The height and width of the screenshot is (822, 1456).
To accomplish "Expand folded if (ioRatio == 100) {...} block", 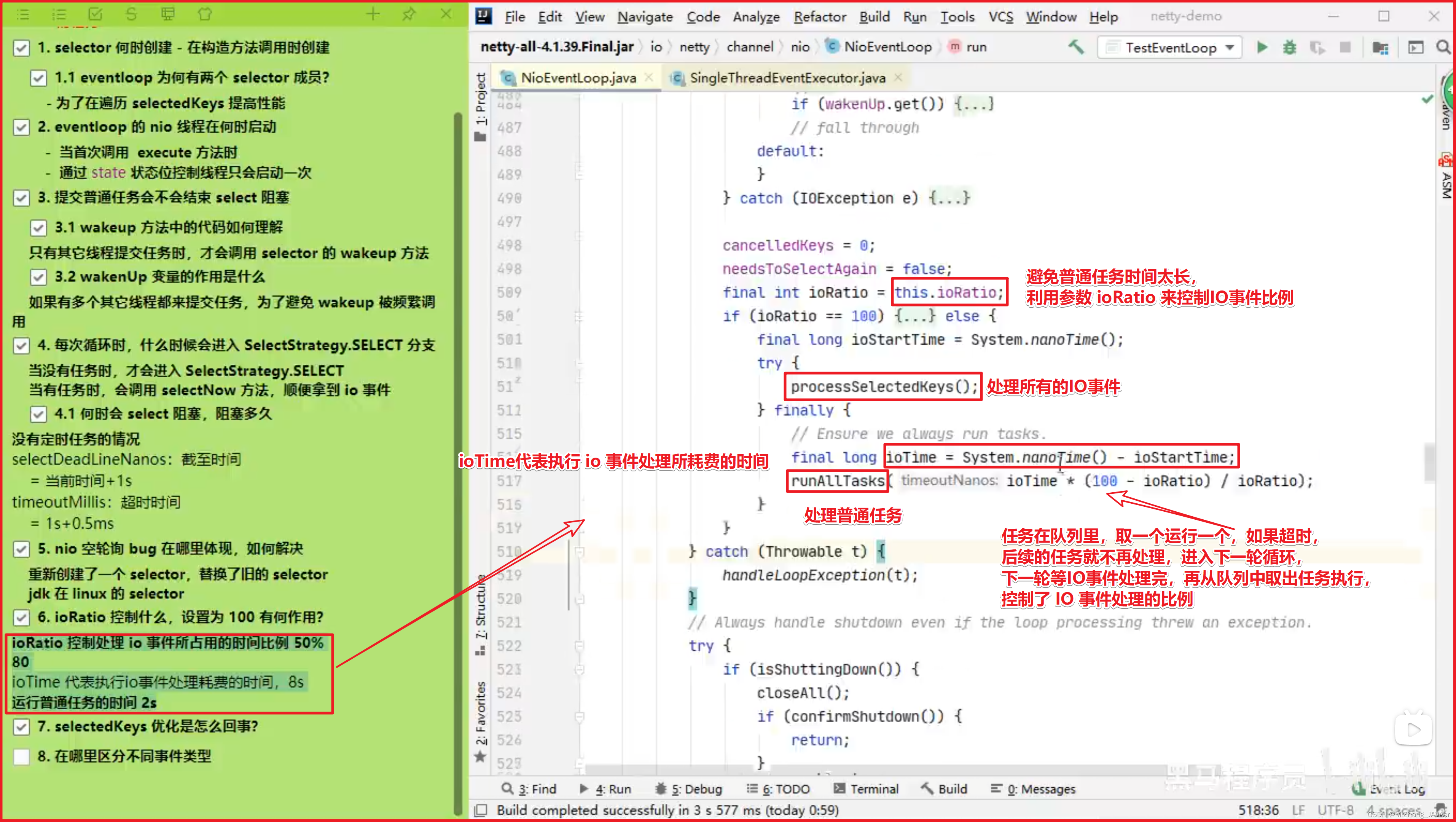I will click(x=915, y=316).
